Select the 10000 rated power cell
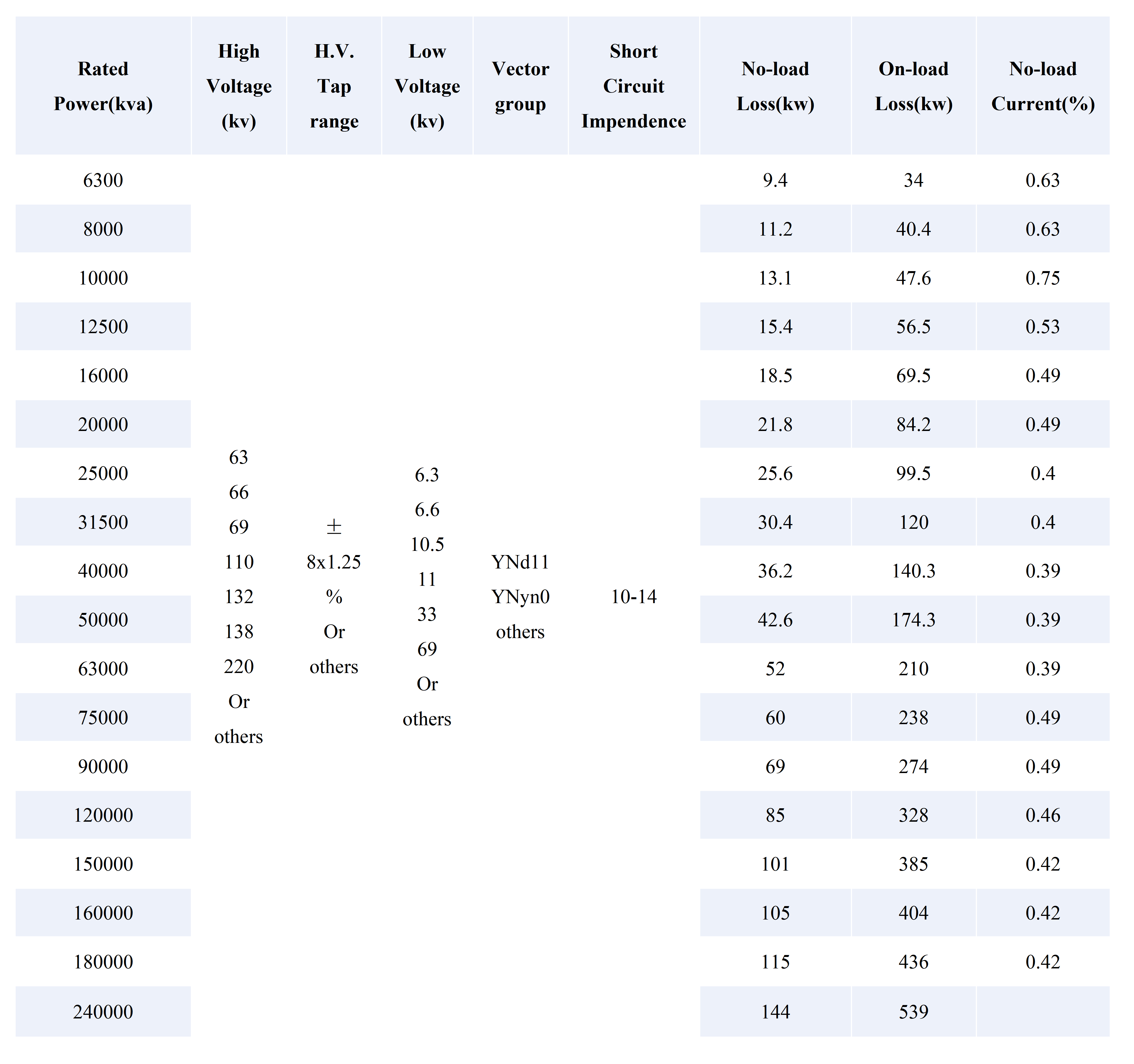The image size is (1134, 1064). point(103,278)
